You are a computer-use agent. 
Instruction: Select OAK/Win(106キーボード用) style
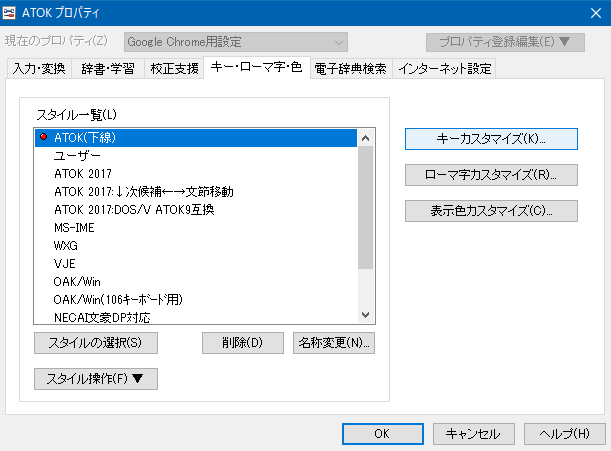point(196,299)
